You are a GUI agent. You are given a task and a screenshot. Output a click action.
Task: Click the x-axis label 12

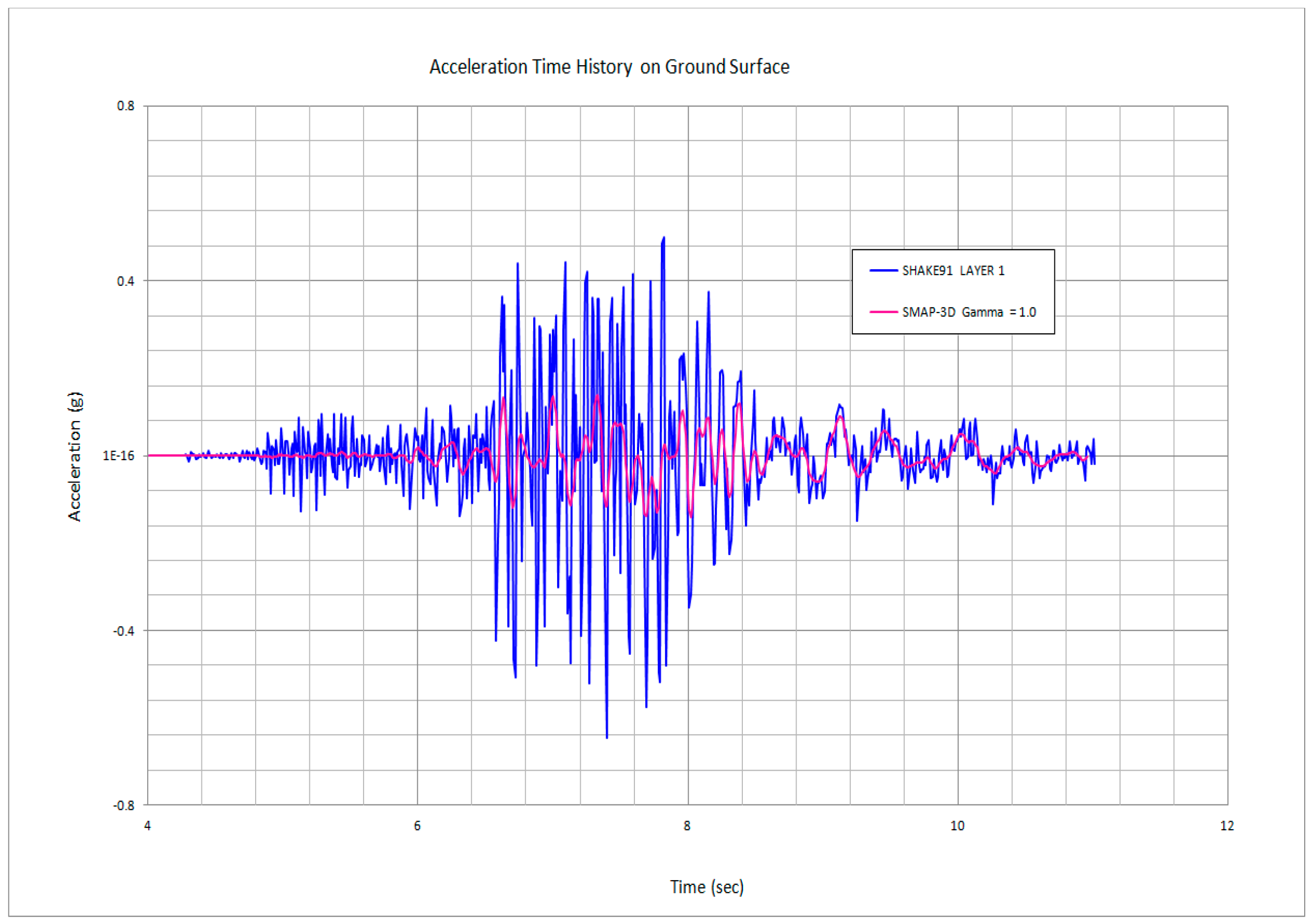pos(1227,826)
